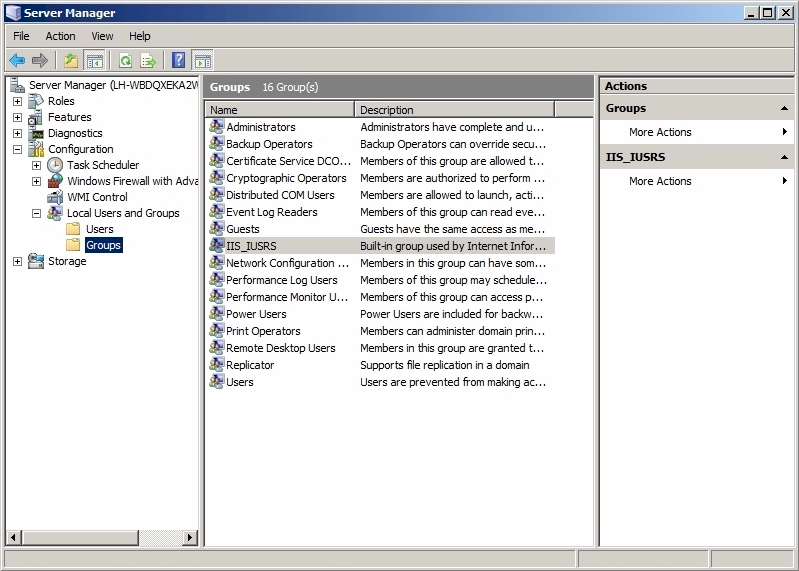This screenshot has width=799, height=571.
Task: Click the Guests group icon
Action: pyautogui.click(x=217, y=229)
